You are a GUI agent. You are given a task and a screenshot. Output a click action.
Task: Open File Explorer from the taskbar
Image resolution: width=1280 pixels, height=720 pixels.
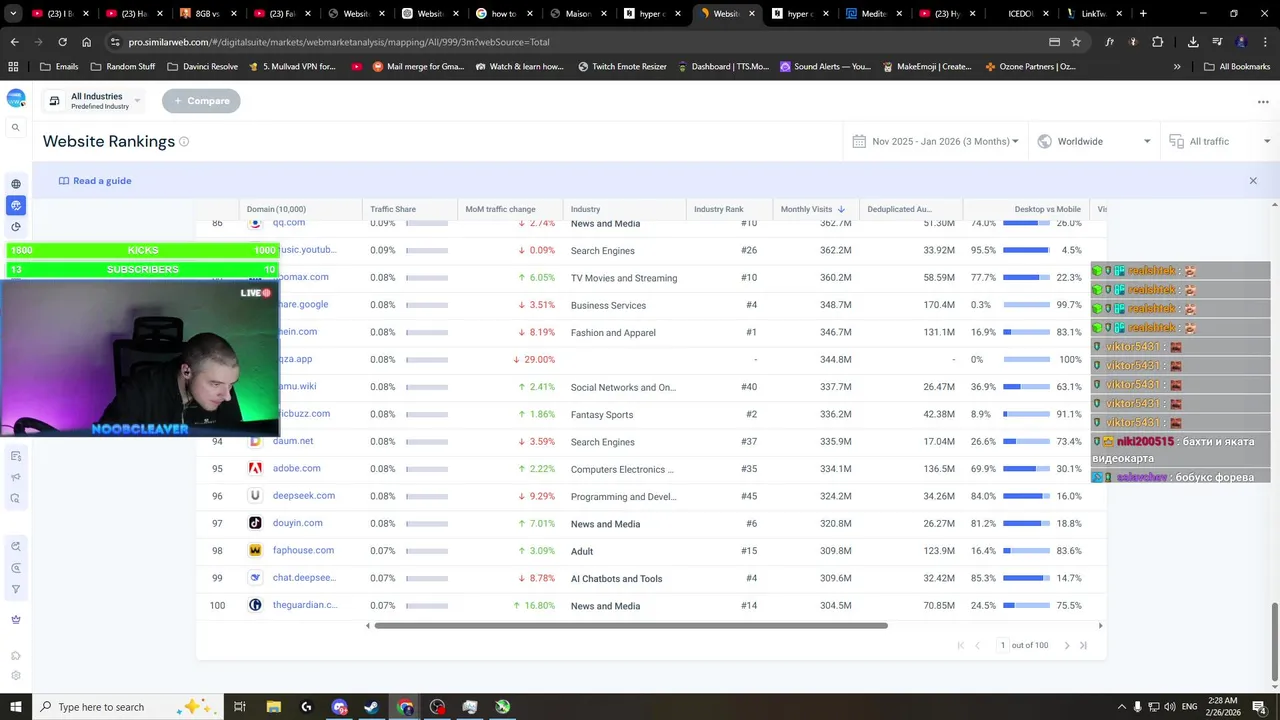[x=273, y=707]
